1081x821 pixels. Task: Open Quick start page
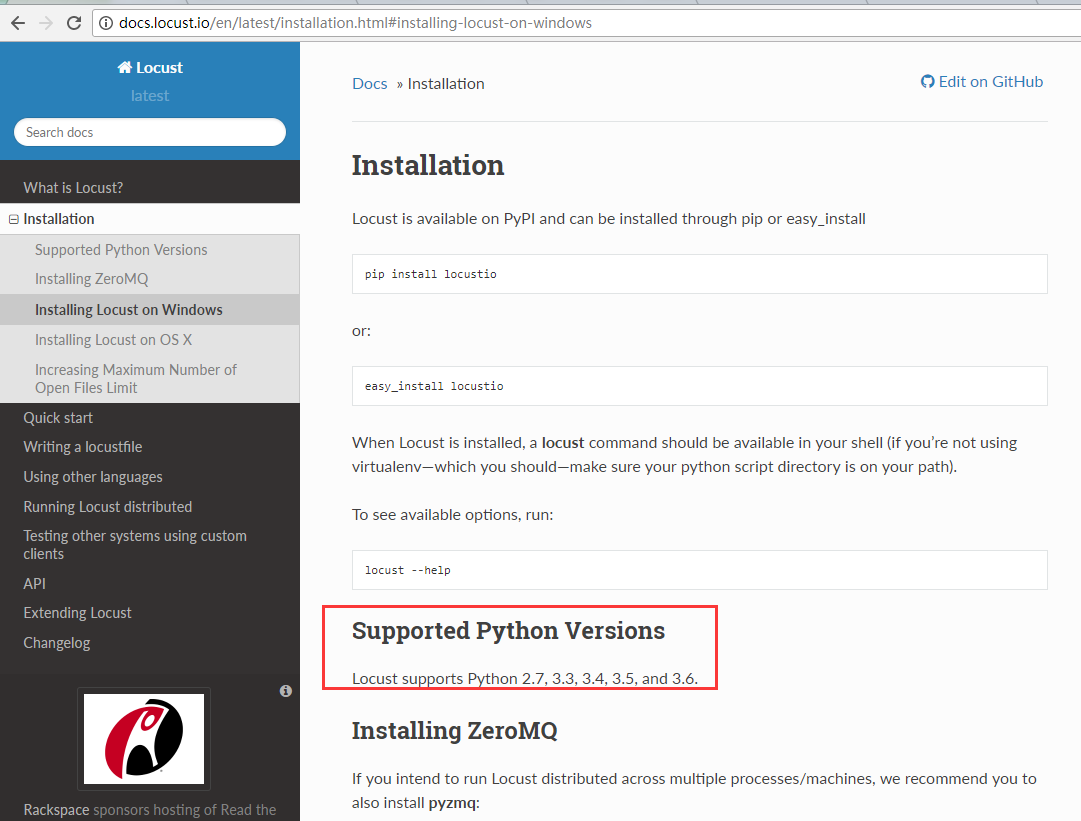point(58,418)
